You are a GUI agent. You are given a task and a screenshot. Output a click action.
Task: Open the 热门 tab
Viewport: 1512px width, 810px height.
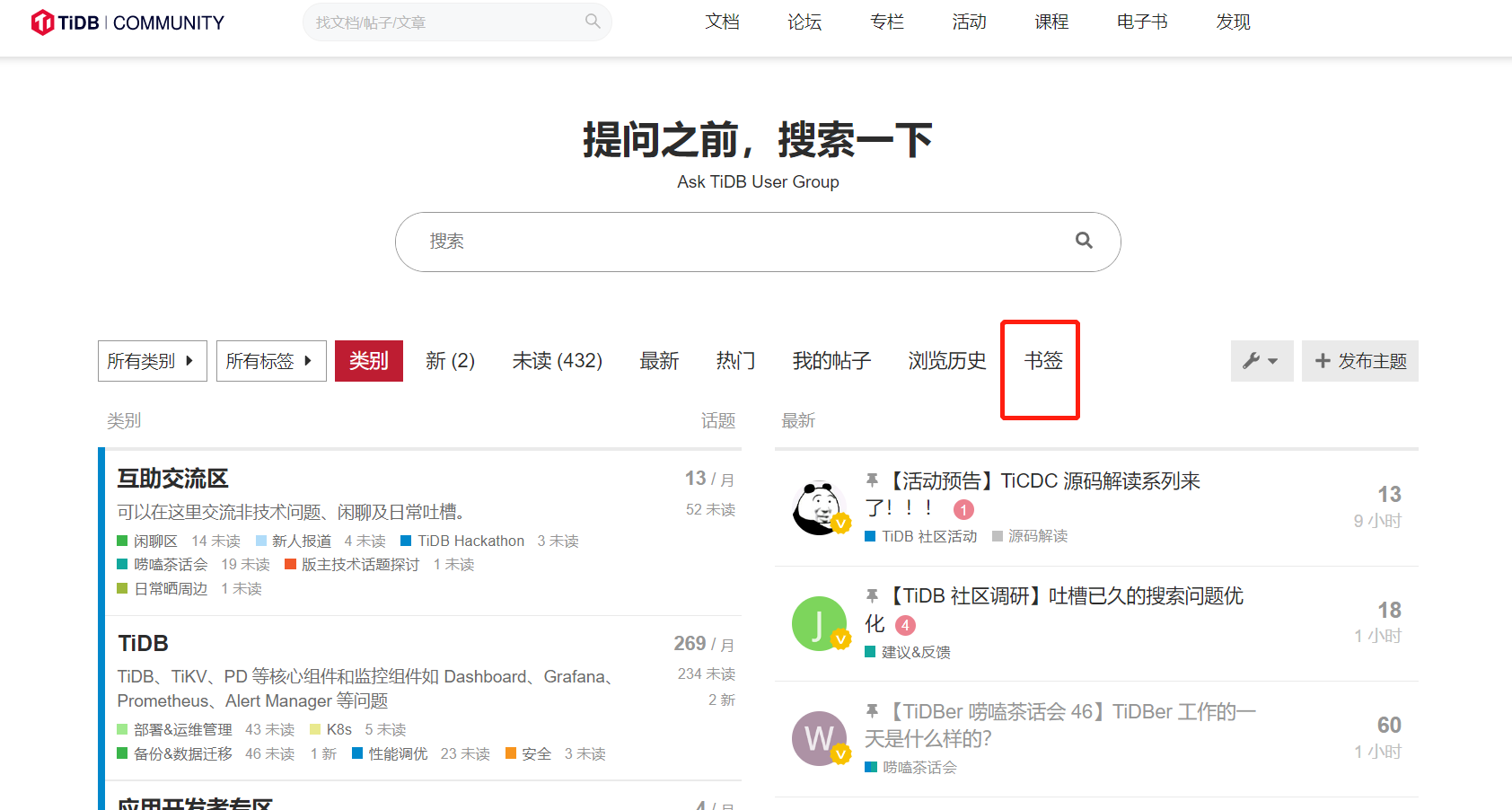735,361
